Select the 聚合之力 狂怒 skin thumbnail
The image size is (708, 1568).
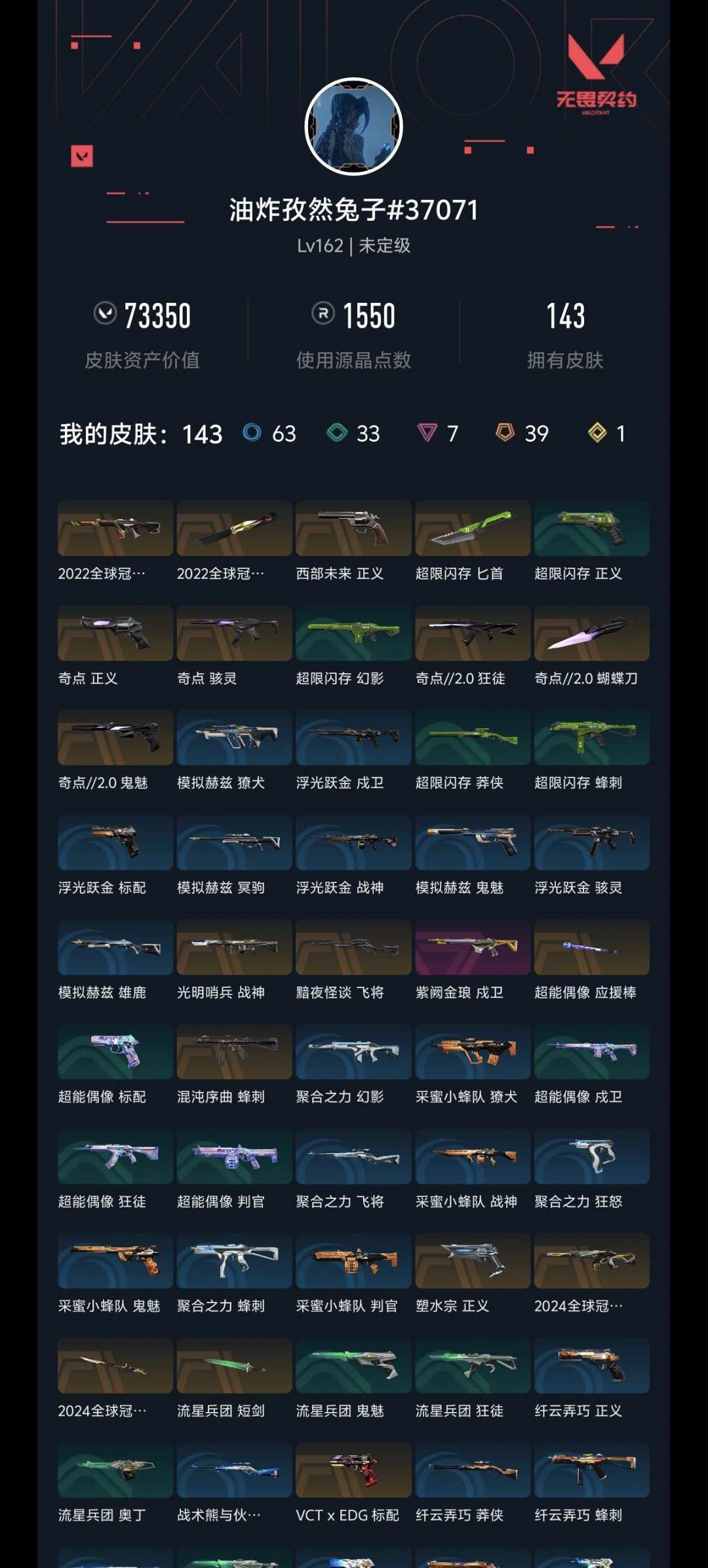592,1156
